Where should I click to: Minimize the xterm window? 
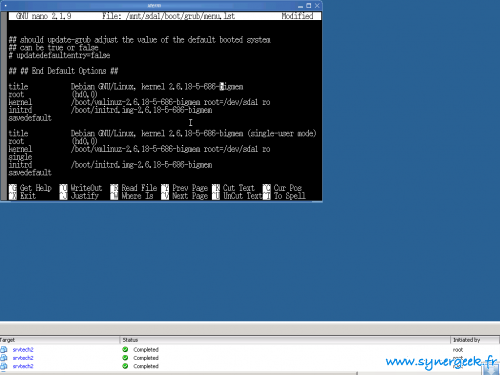point(300,6)
